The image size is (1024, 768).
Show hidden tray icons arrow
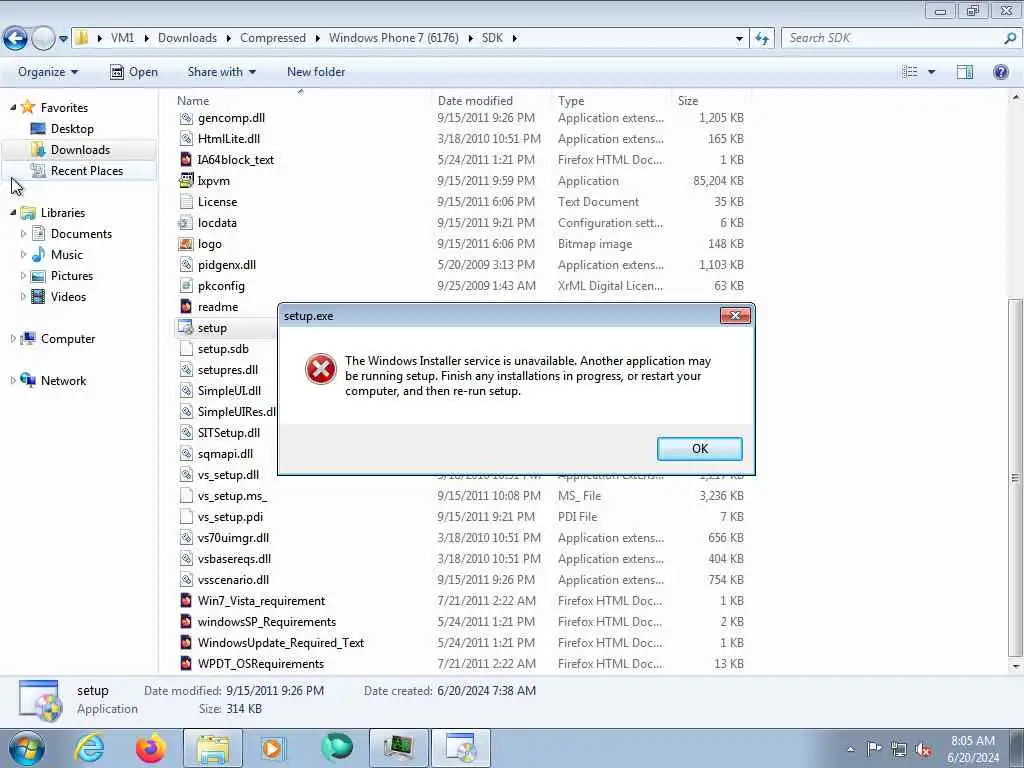point(850,749)
